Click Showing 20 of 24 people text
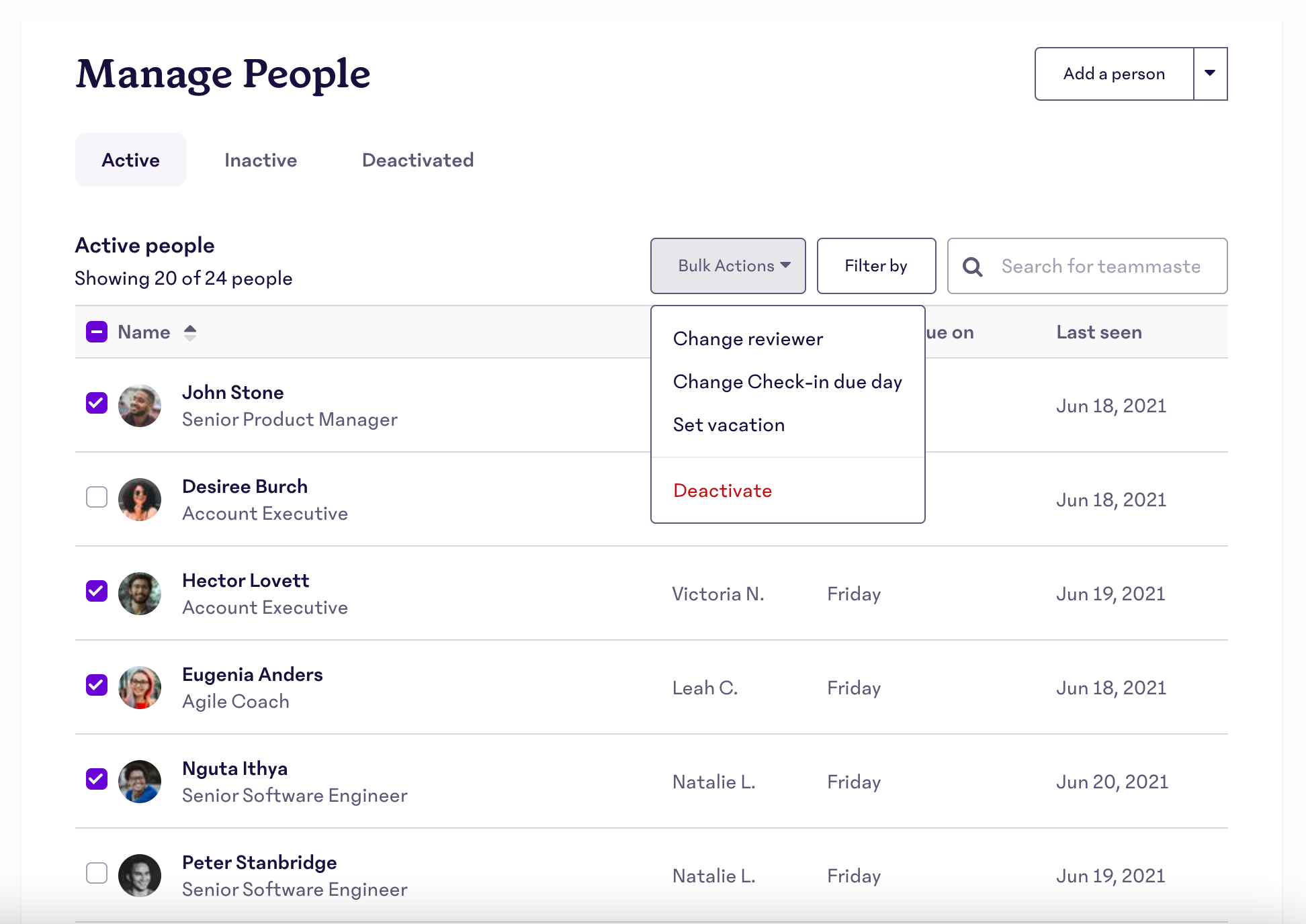This screenshot has width=1306, height=924. 183,279
